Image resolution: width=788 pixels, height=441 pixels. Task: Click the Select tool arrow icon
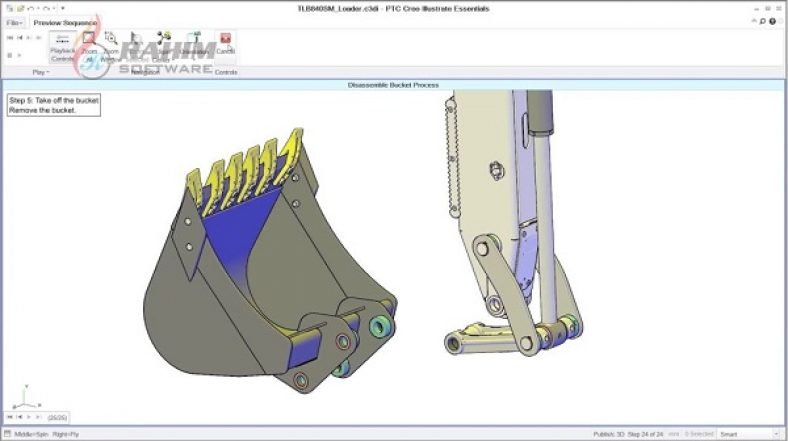tap(135, 38)
